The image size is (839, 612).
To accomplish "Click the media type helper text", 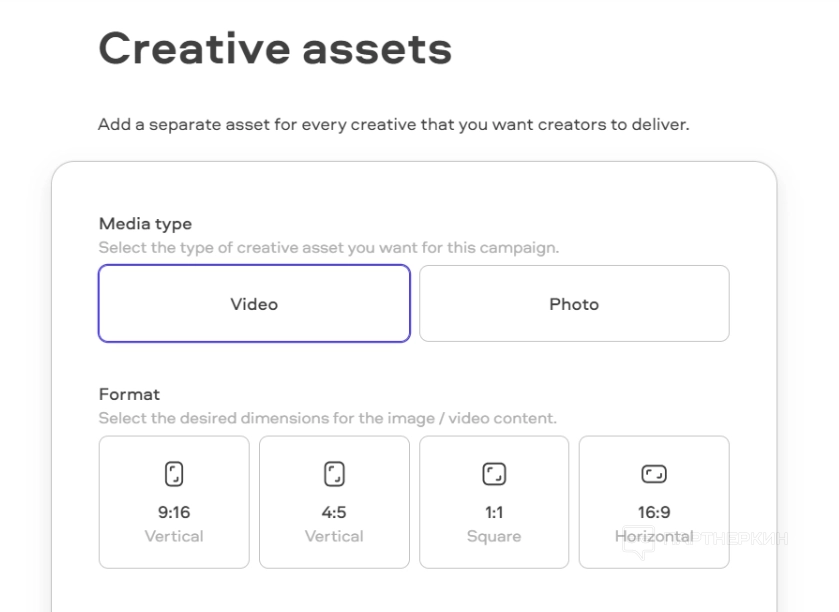I will click(x=328, y=247).
